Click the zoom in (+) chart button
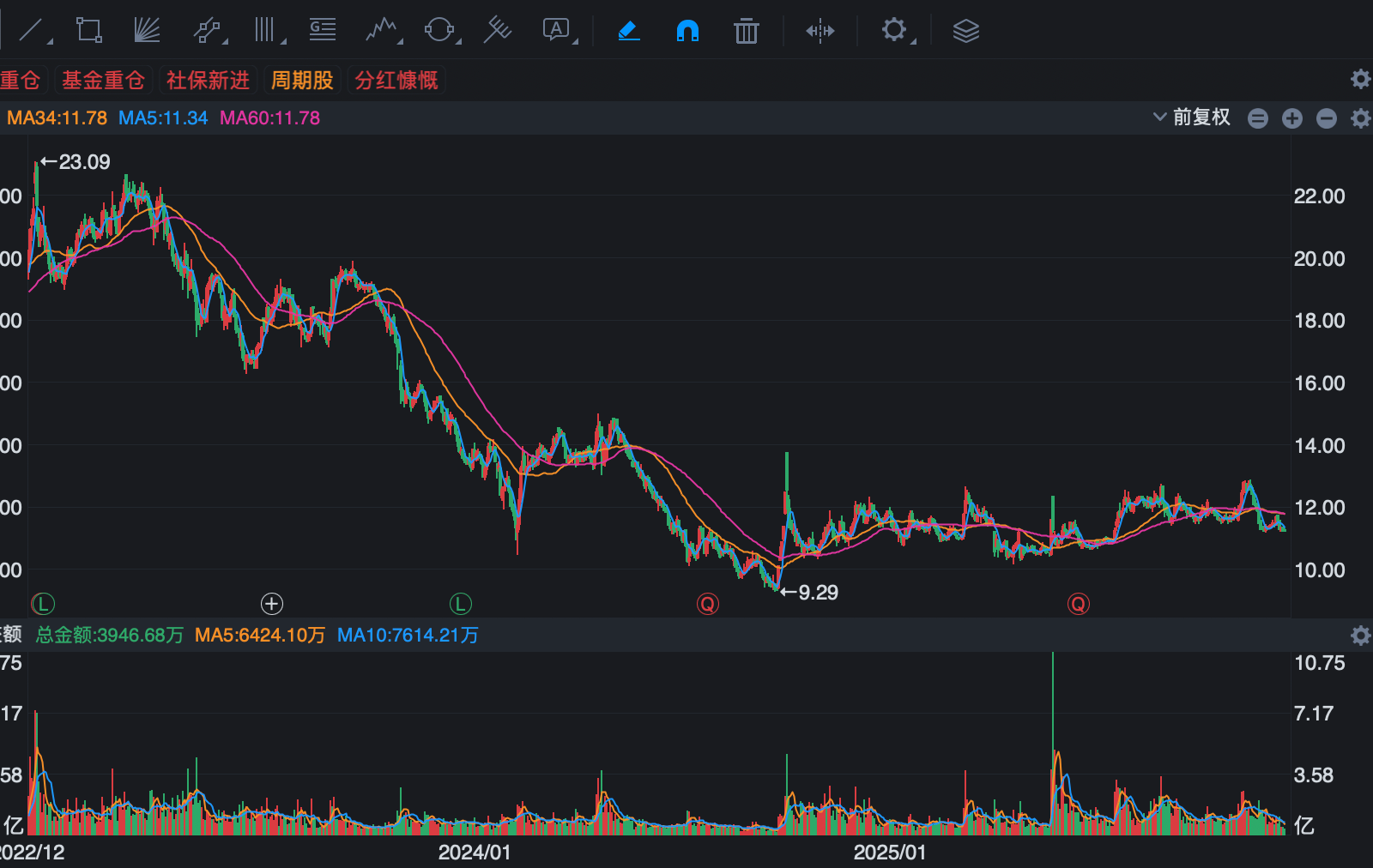The height and width of the screenshot is (868, 1373). [x=1291, y=118]
